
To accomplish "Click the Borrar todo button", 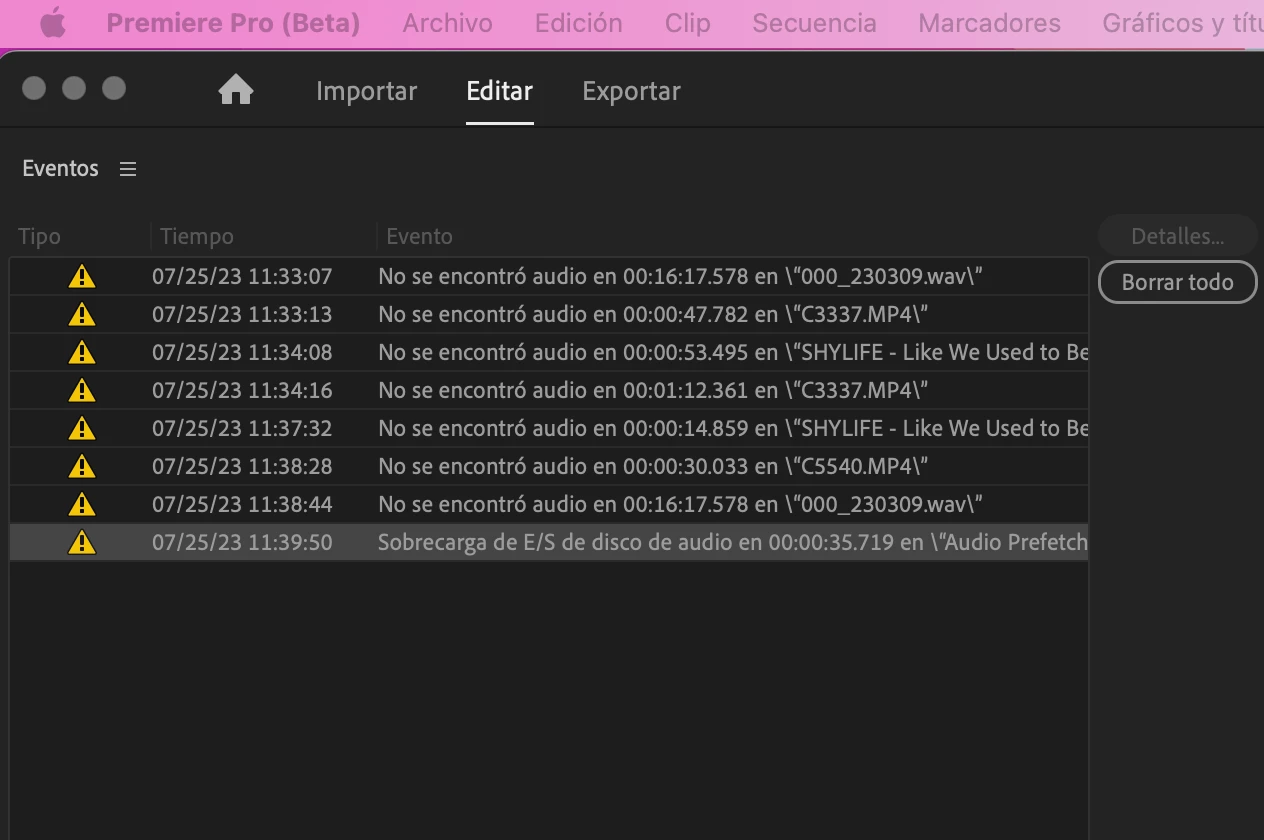I will [x=1177, y=282].
